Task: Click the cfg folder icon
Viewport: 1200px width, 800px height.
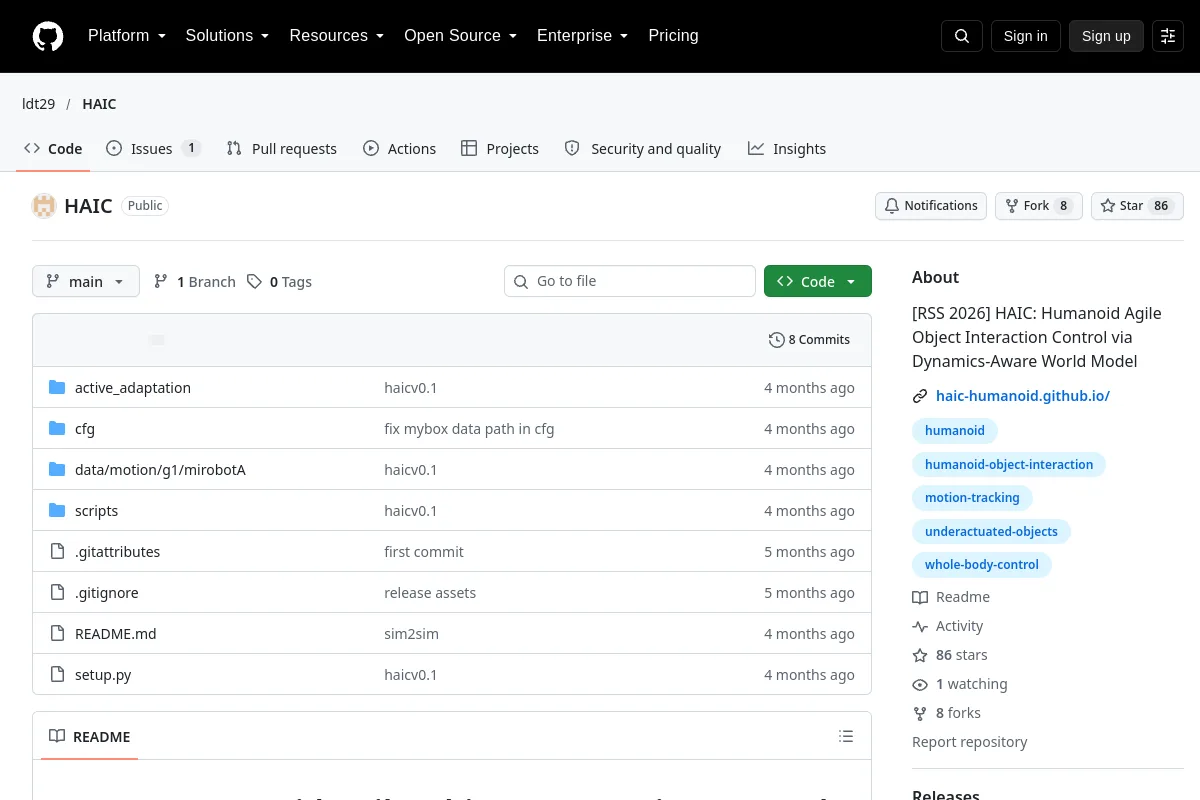Action: [57, 429]
